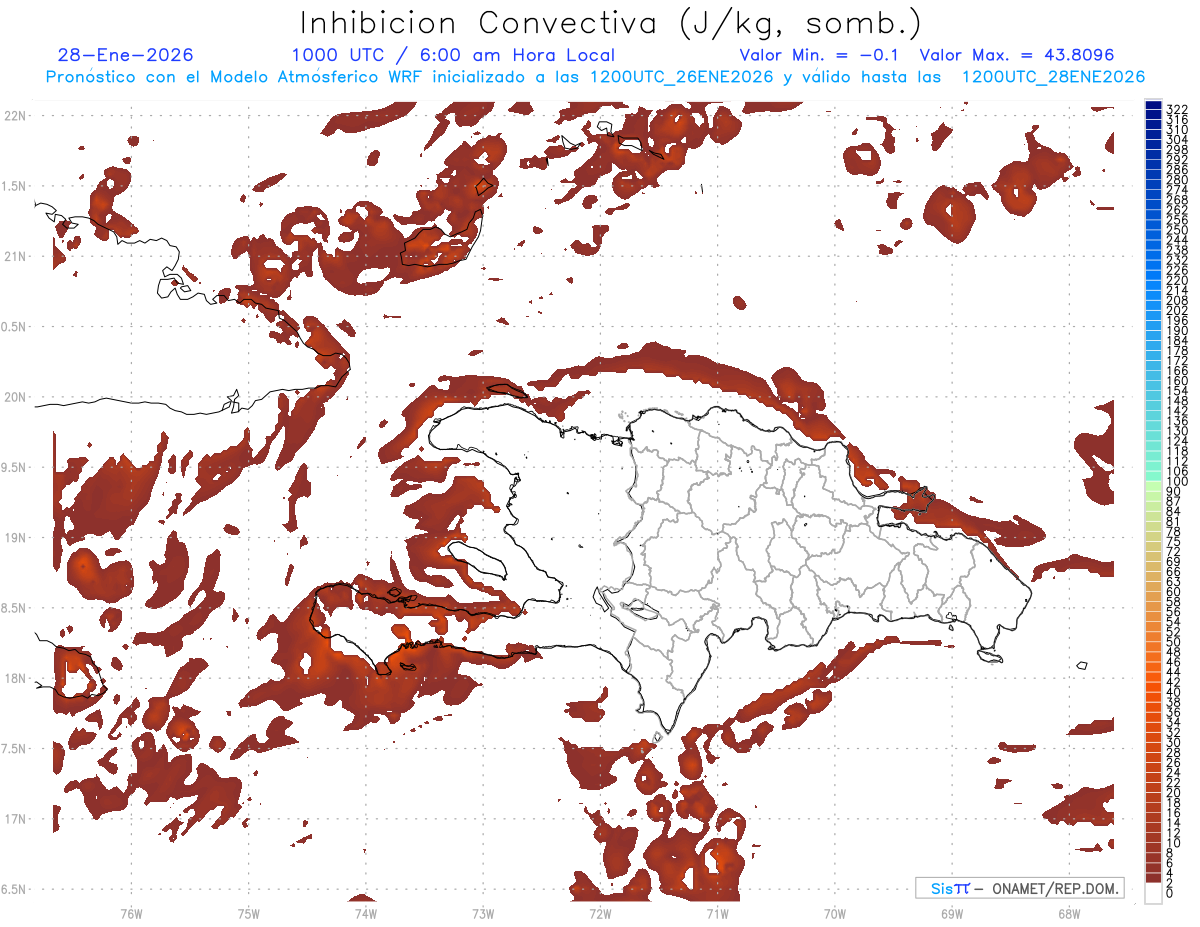The width and height of the screenshot is (1200, 927).
Task: Click the '17N' latitude label
Action: [16, 819]
